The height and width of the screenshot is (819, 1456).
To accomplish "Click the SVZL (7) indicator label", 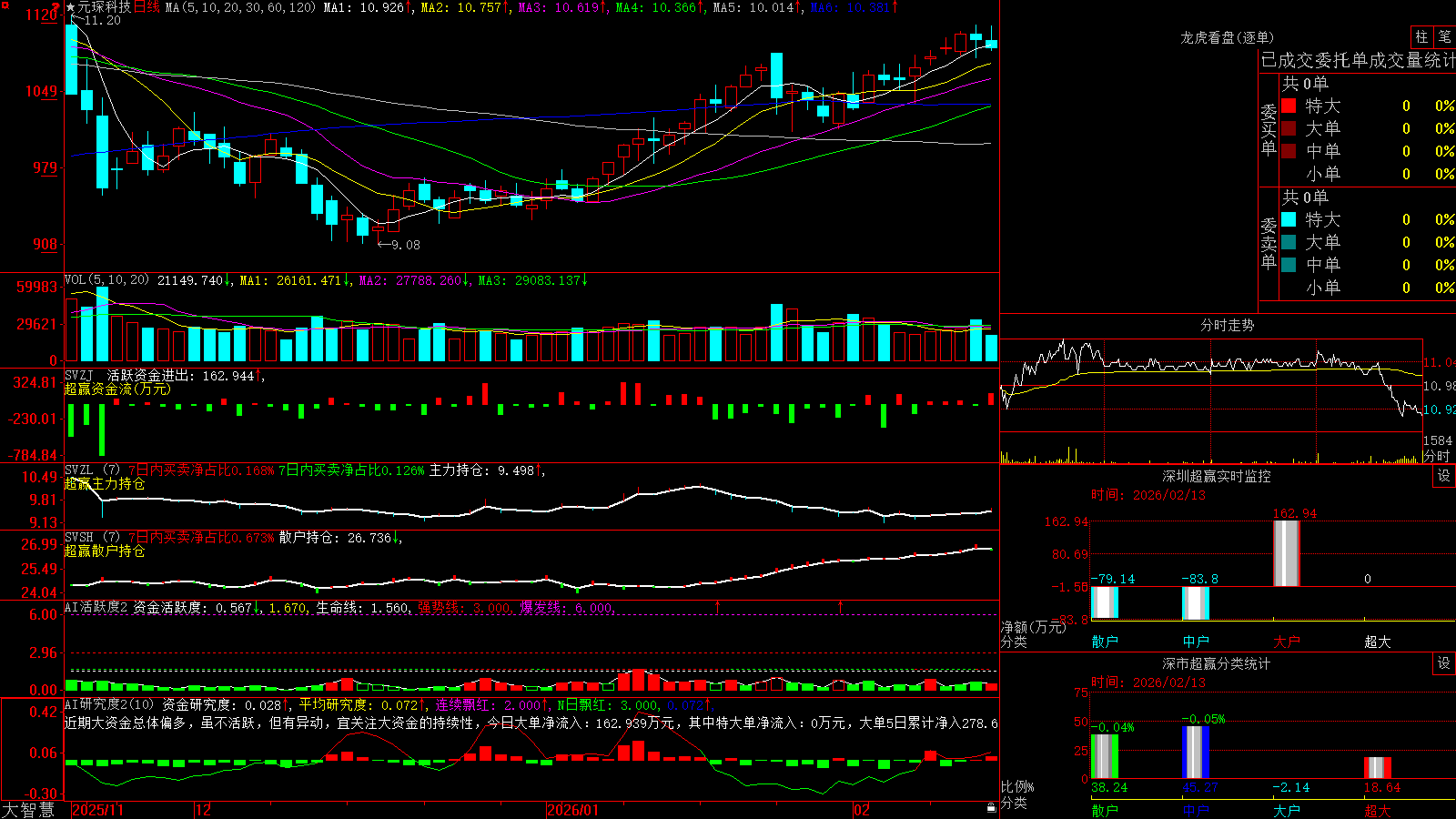I will tap(93, 470).
